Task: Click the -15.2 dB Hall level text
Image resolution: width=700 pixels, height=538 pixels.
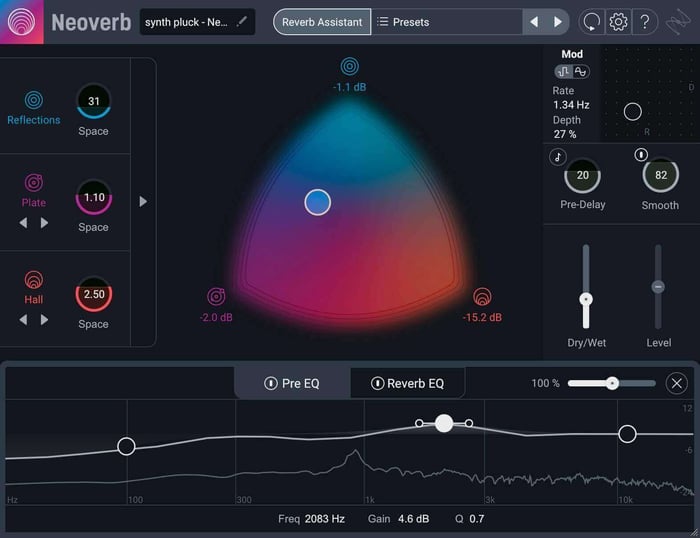Action: [x=482, y=317]
